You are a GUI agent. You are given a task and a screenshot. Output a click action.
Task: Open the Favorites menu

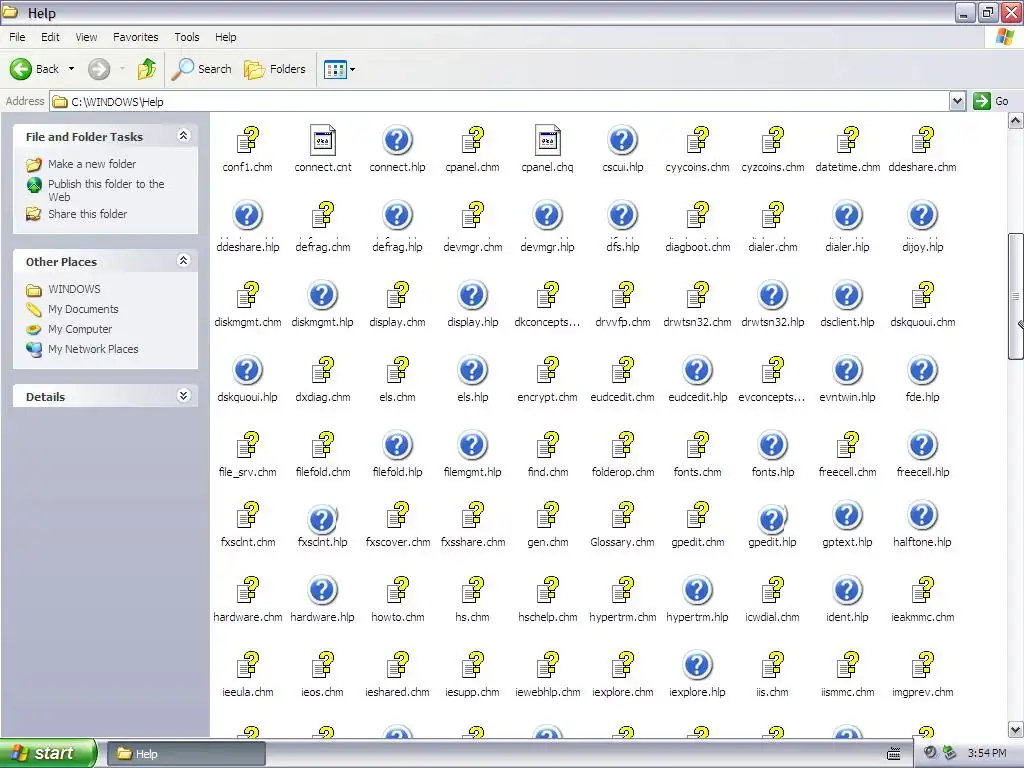point(136,37)
